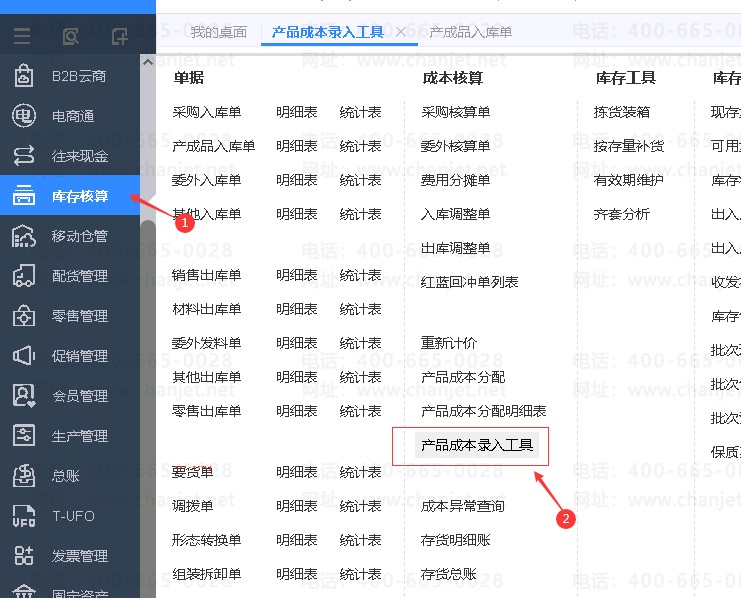Open 委外发料单
This screenshot has width=741, height=598.
tap(207, 343)
